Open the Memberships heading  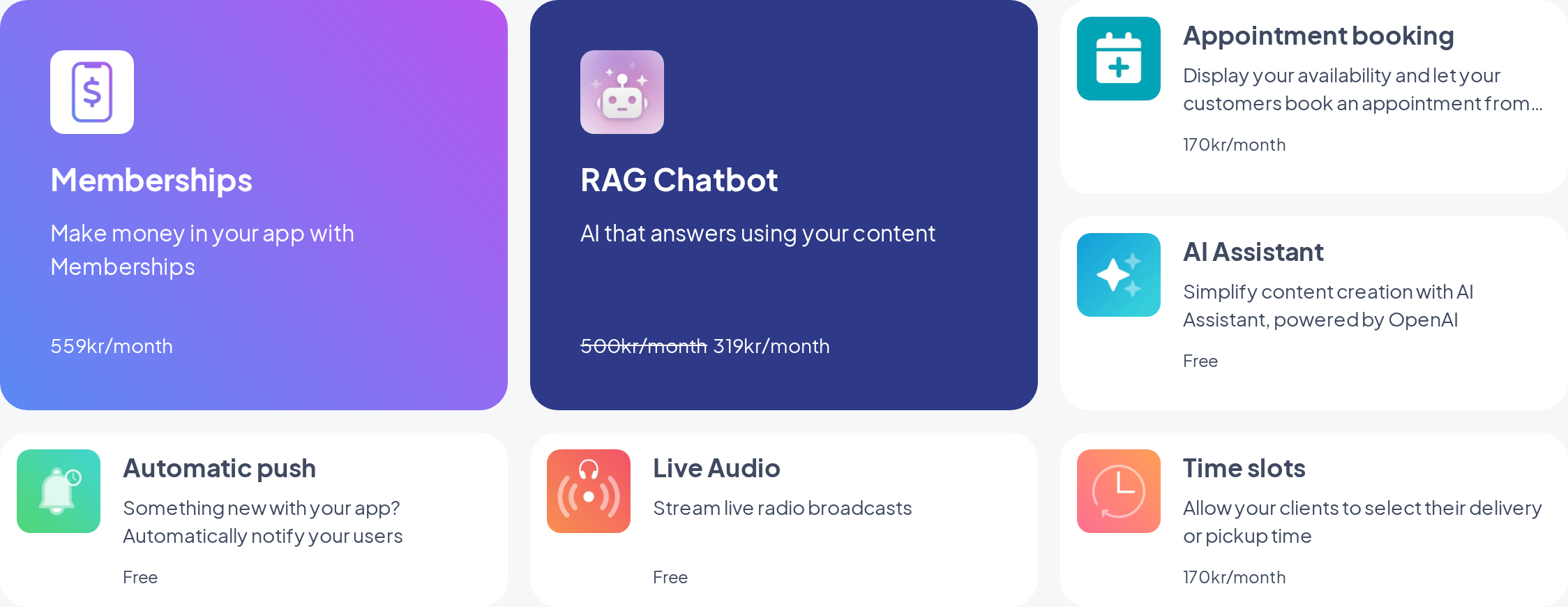151,180
